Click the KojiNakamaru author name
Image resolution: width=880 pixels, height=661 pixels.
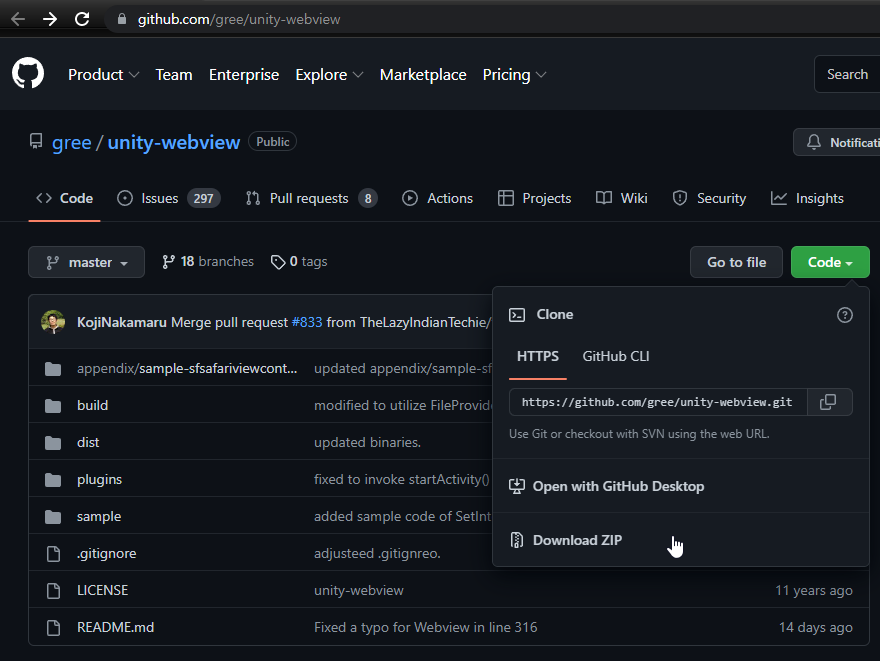point(122,322)
